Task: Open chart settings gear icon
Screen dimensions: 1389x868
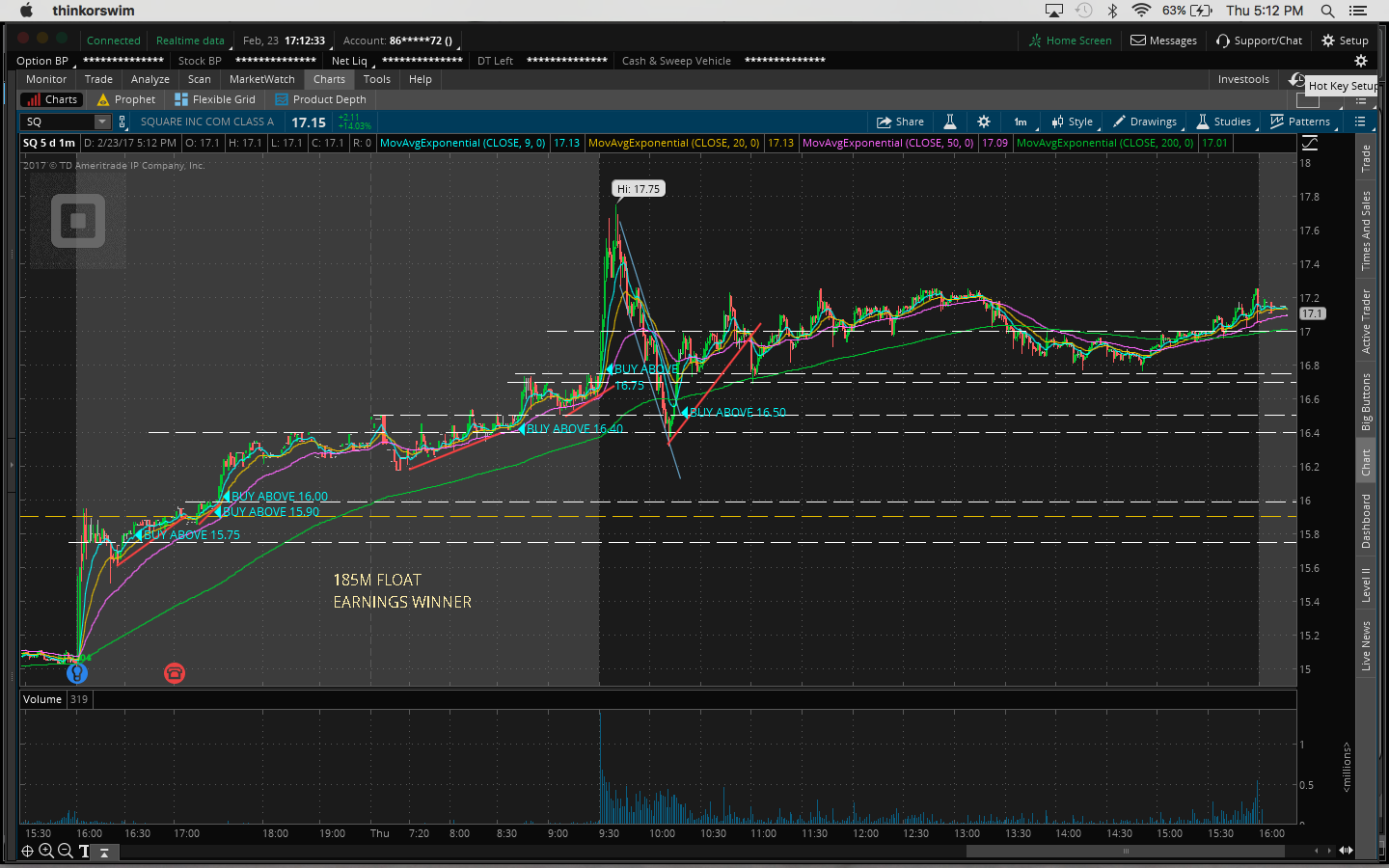Action: tap(983, 122)
